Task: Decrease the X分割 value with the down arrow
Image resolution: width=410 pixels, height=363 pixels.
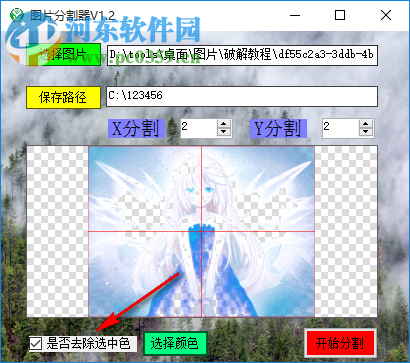Action: pos(224,132)
